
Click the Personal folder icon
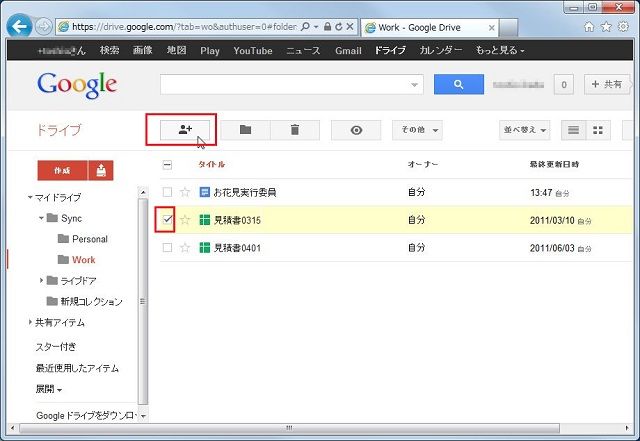pyautogui.click(x=63, y=238)
